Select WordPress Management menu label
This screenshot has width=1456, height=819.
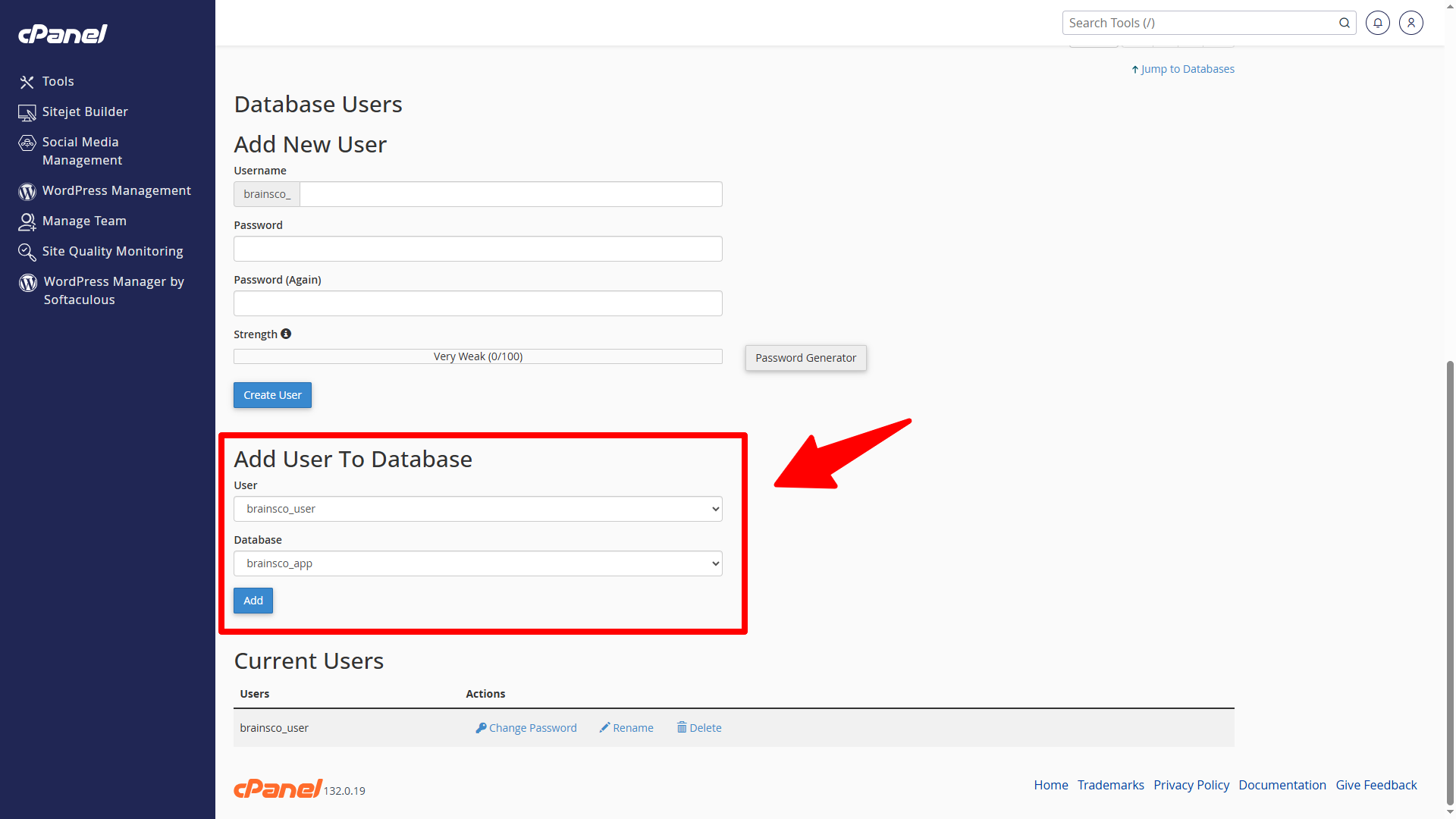(x=117, y=190)
